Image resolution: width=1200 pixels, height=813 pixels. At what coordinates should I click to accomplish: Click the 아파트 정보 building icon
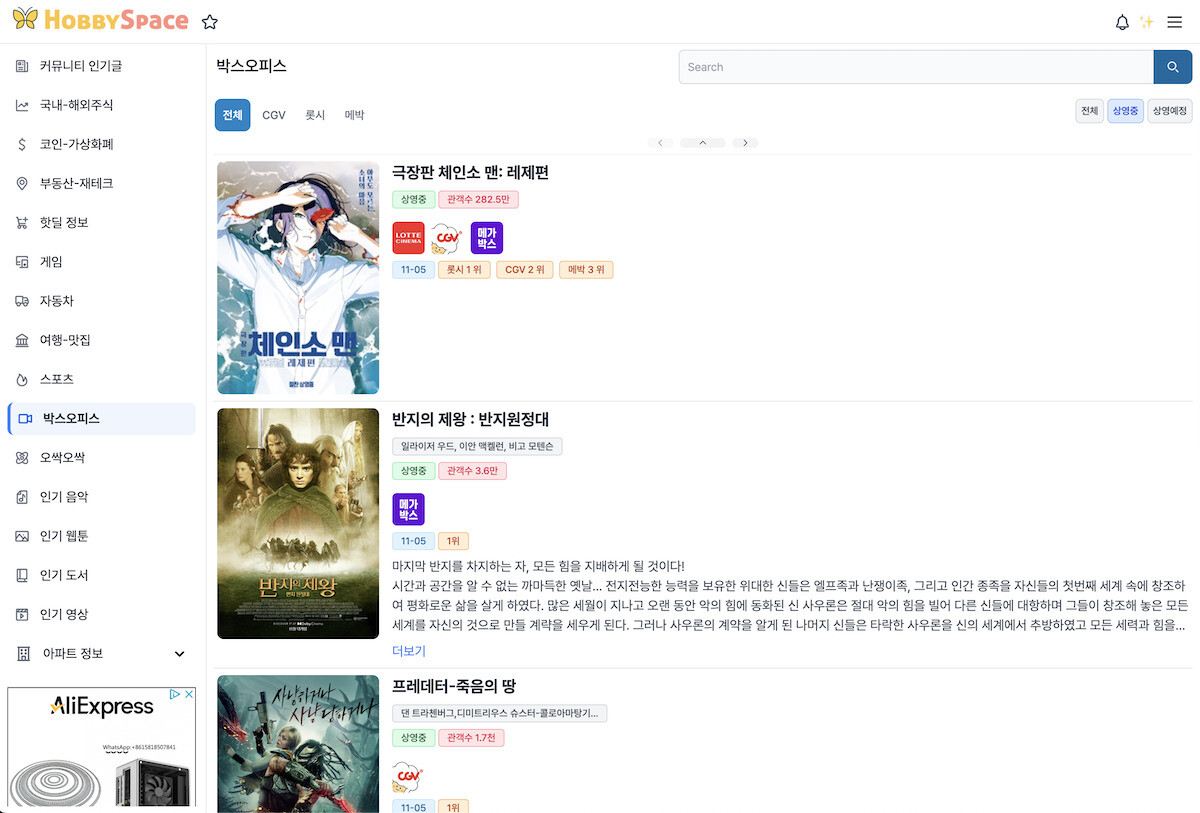coord(23,654)
